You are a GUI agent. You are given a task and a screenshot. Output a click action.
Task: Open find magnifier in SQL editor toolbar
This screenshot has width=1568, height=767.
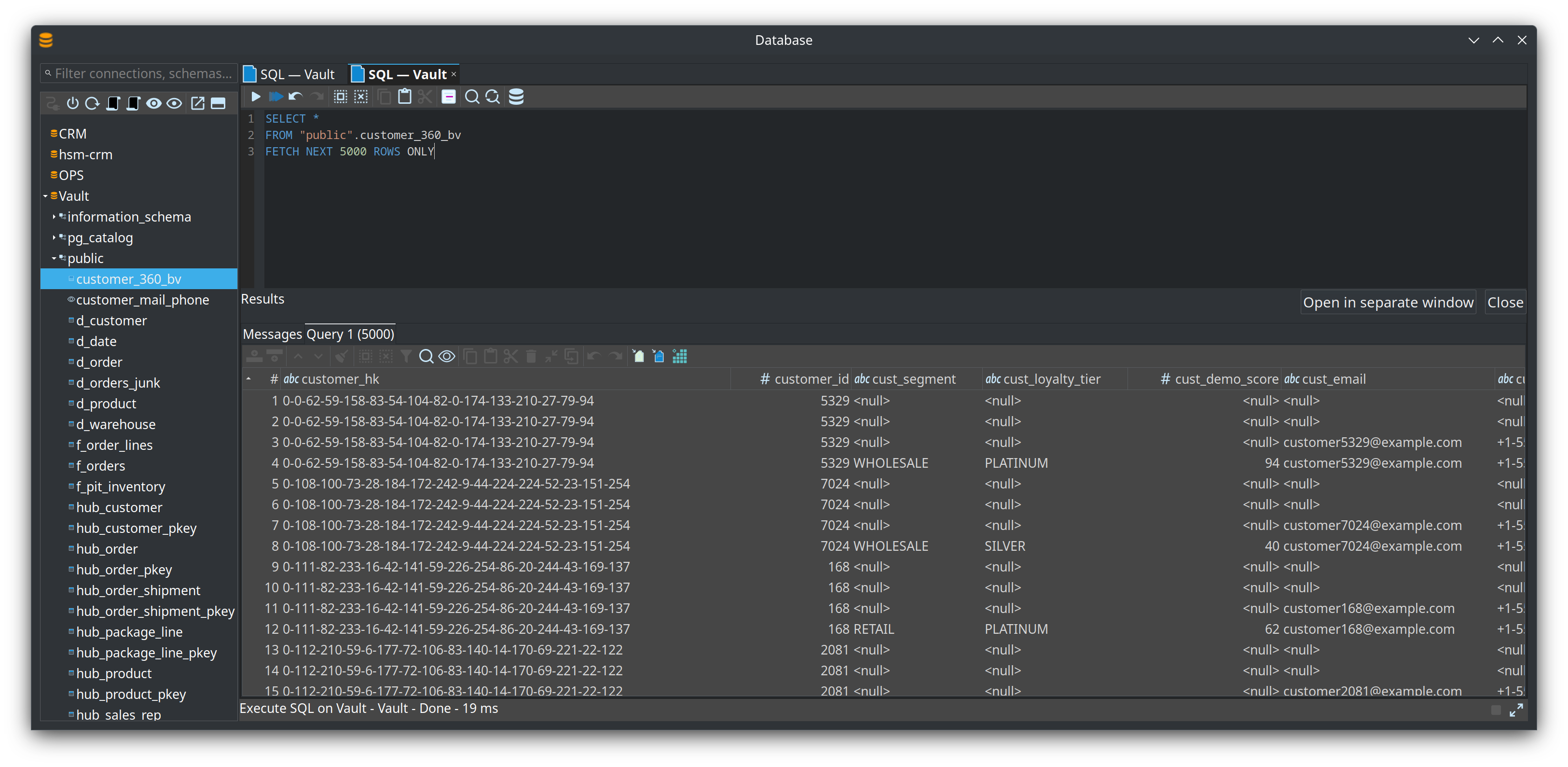pyautogui.click(x=472, y=96)
